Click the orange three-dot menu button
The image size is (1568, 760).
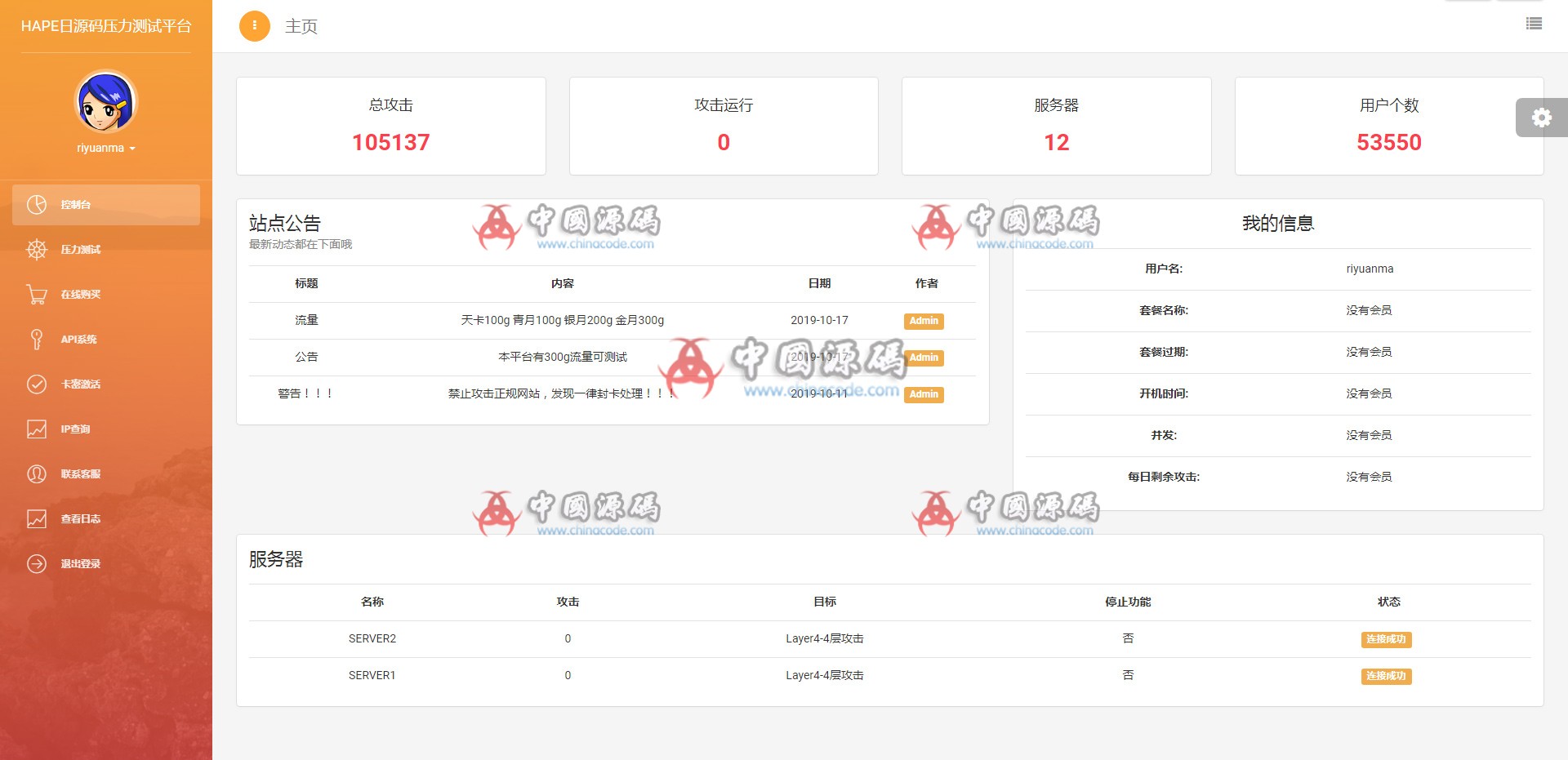255,26
